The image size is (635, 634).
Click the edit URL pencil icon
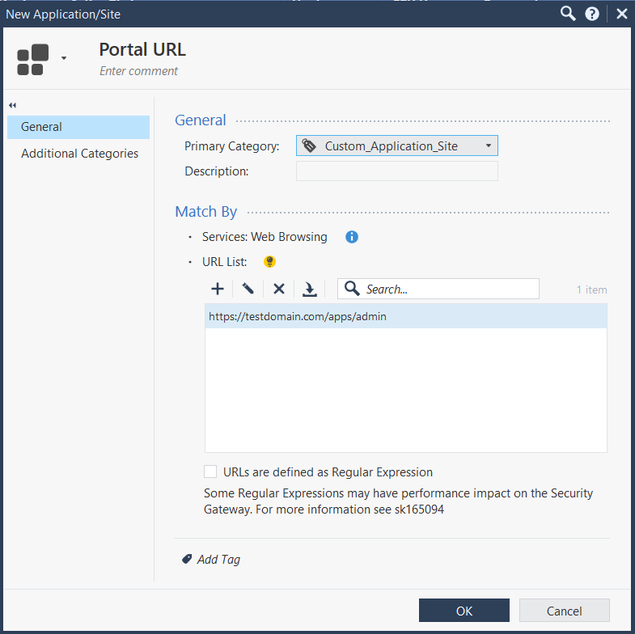click(x=248, y=289)
